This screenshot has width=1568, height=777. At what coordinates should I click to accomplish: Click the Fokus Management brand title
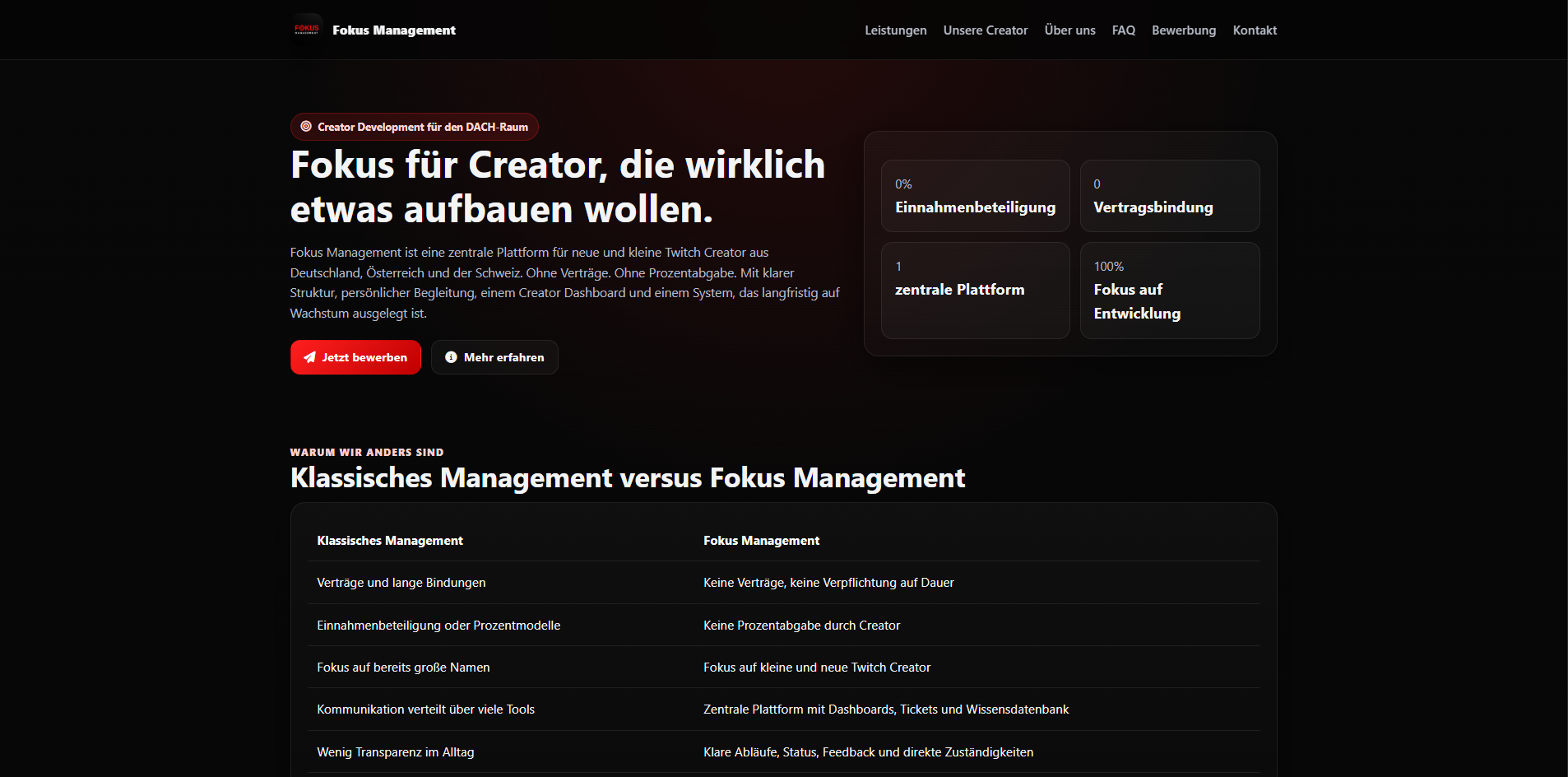coord(394,30)
